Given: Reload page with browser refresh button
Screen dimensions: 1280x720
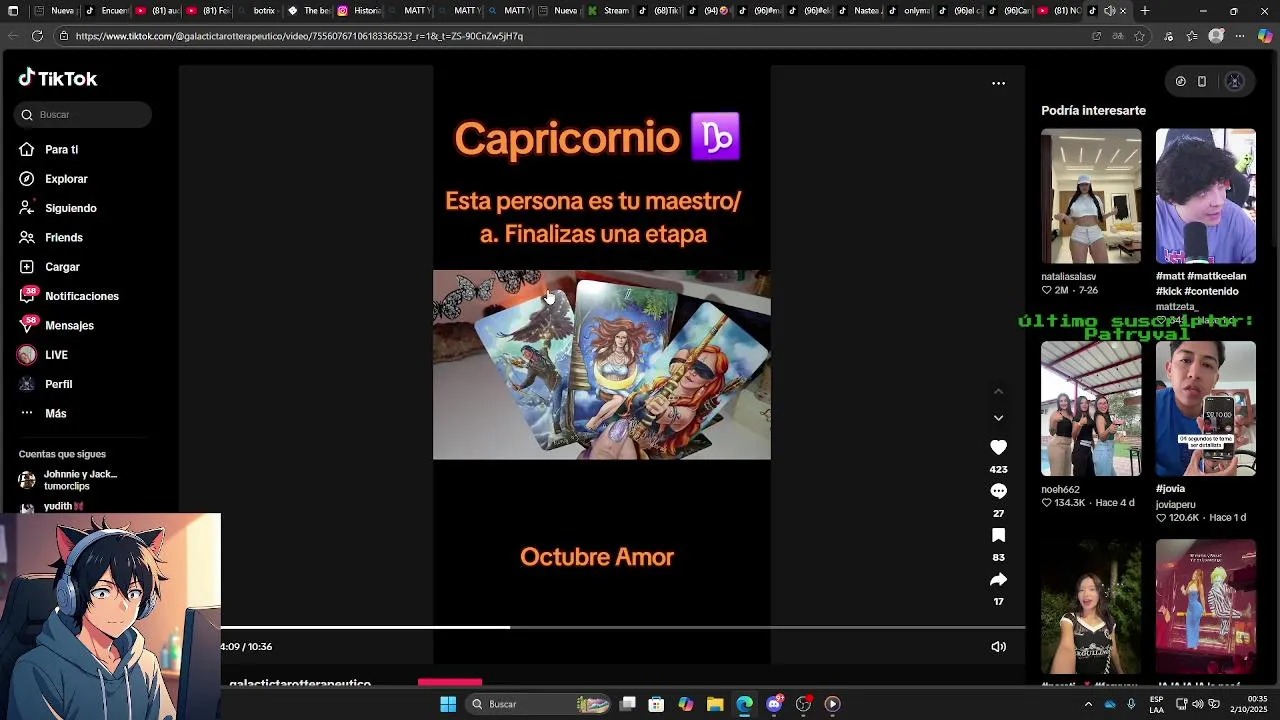Looking at the screenshot, I should point(37,36).
